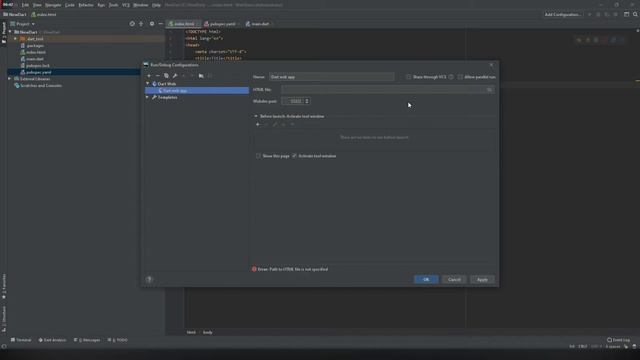
Task: Enable Allow parallel run
Action: (x=460, y=77)
